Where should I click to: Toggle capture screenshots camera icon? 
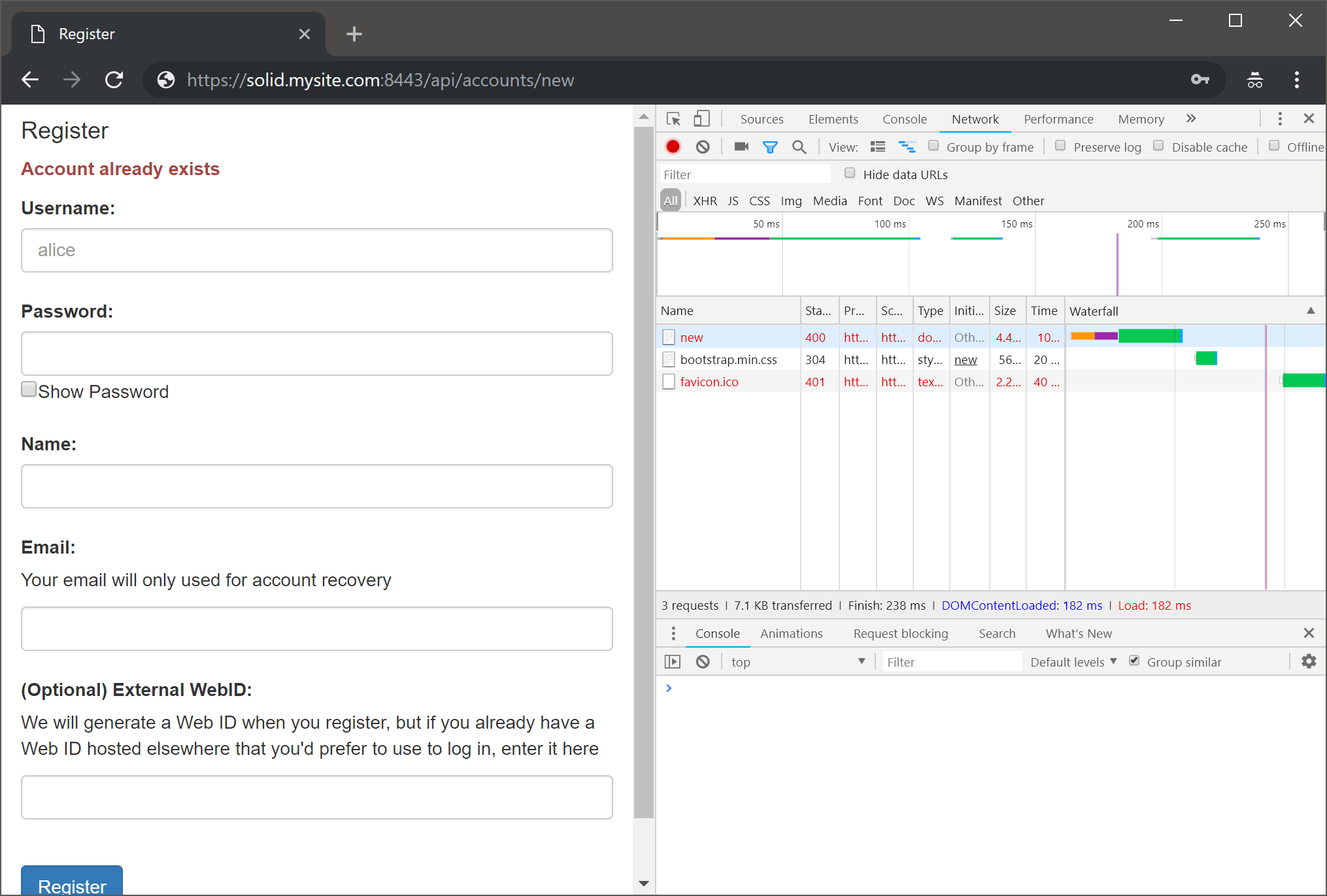(x=741, y=146)
